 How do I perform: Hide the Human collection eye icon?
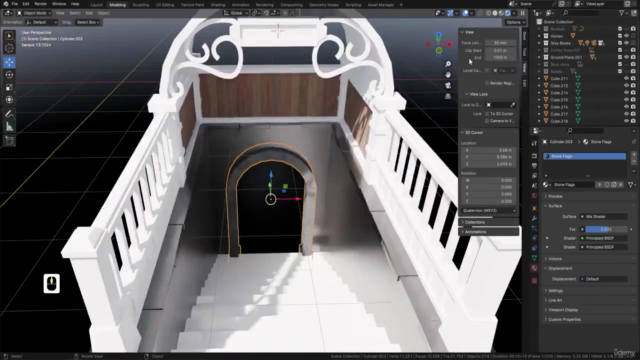pos(626,36)
